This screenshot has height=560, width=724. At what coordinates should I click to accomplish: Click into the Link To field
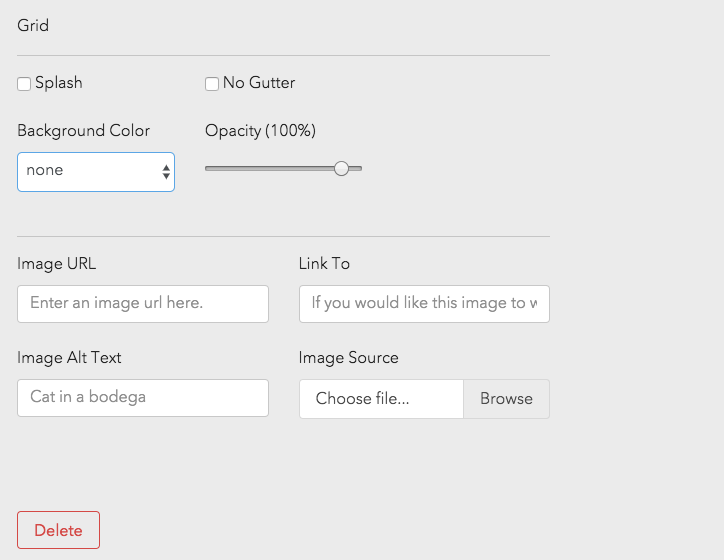tap(424, 304)
